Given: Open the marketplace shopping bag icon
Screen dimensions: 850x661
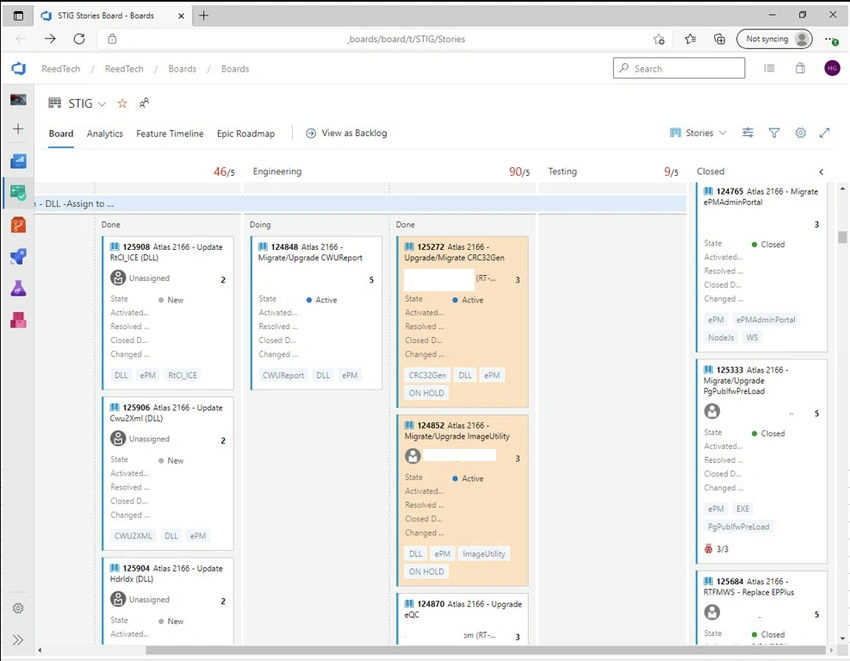Looking at the screenshot, I should [800, 68].
